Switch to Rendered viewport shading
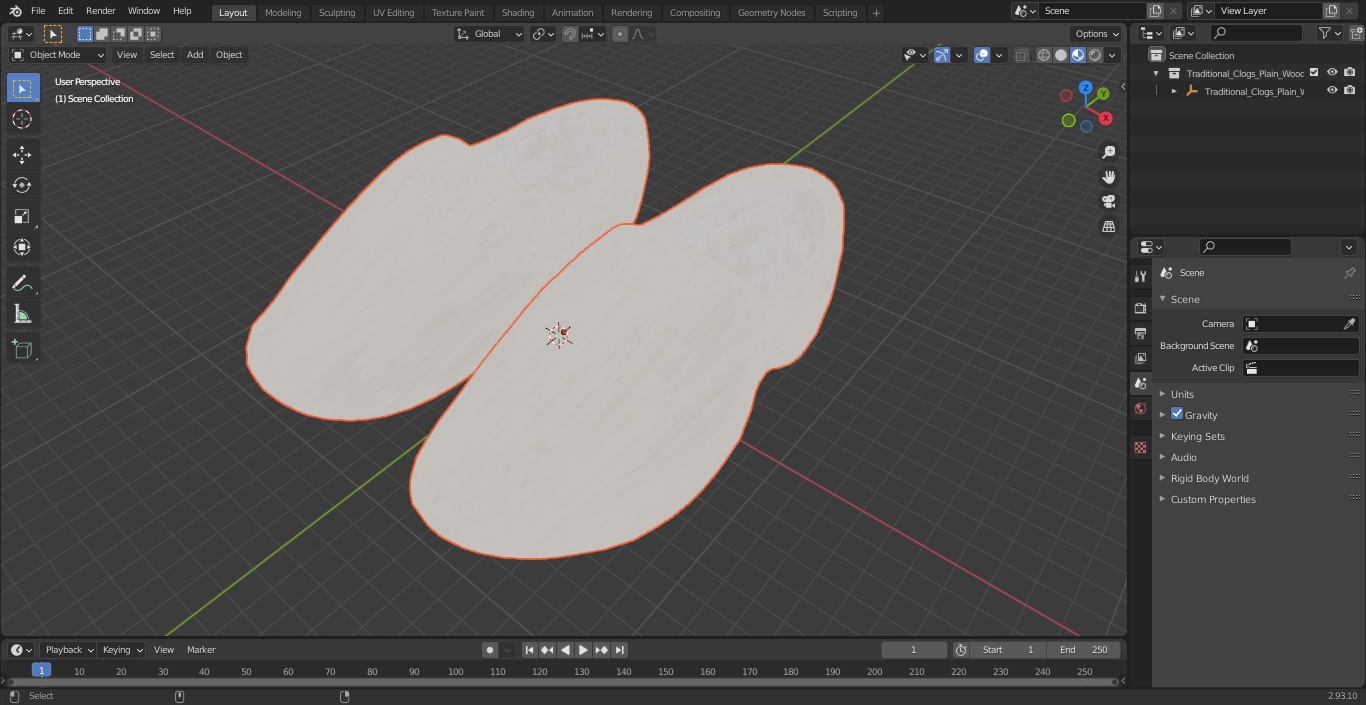 pos(1095,55)
